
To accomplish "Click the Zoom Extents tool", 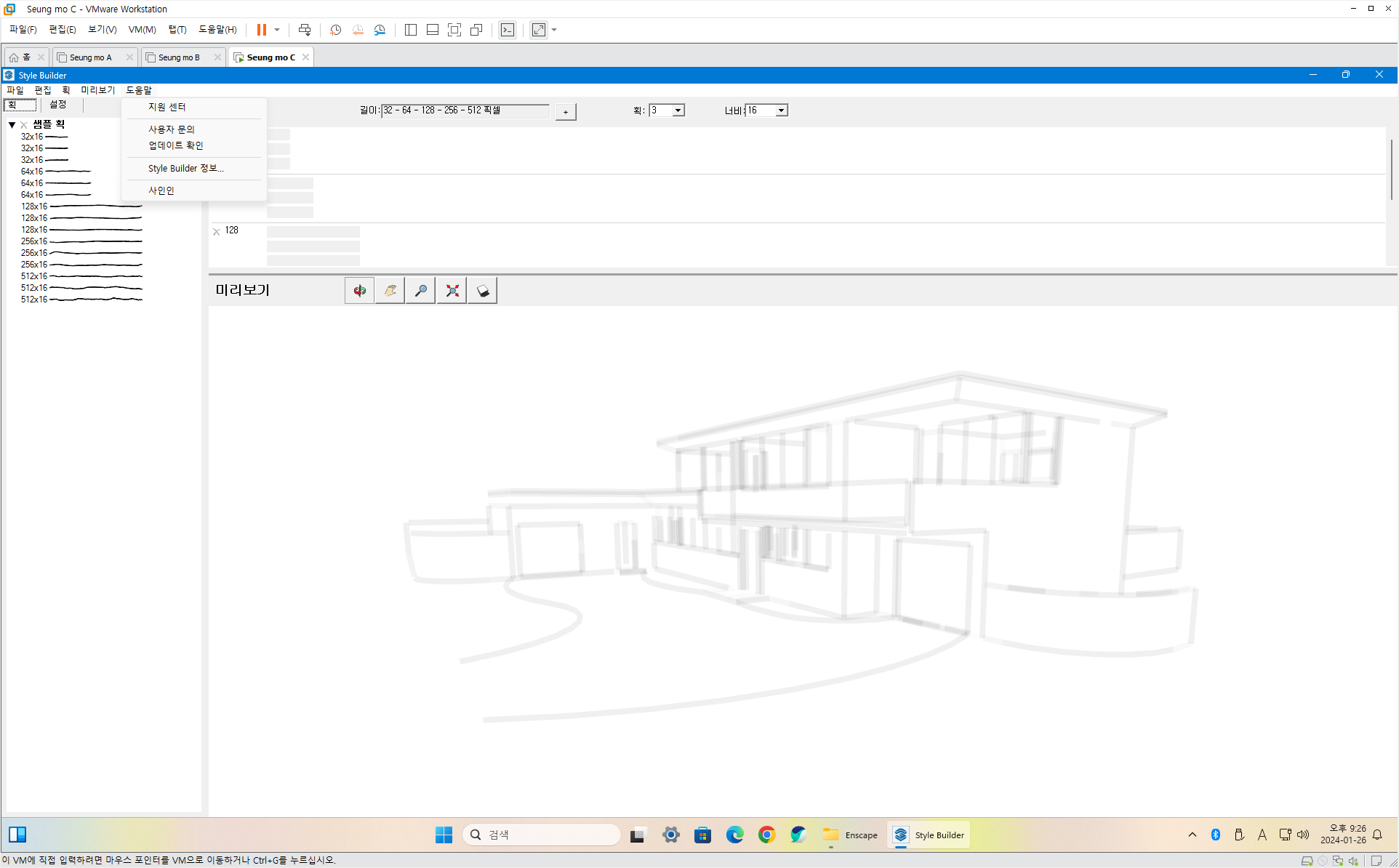I will 452,291.
